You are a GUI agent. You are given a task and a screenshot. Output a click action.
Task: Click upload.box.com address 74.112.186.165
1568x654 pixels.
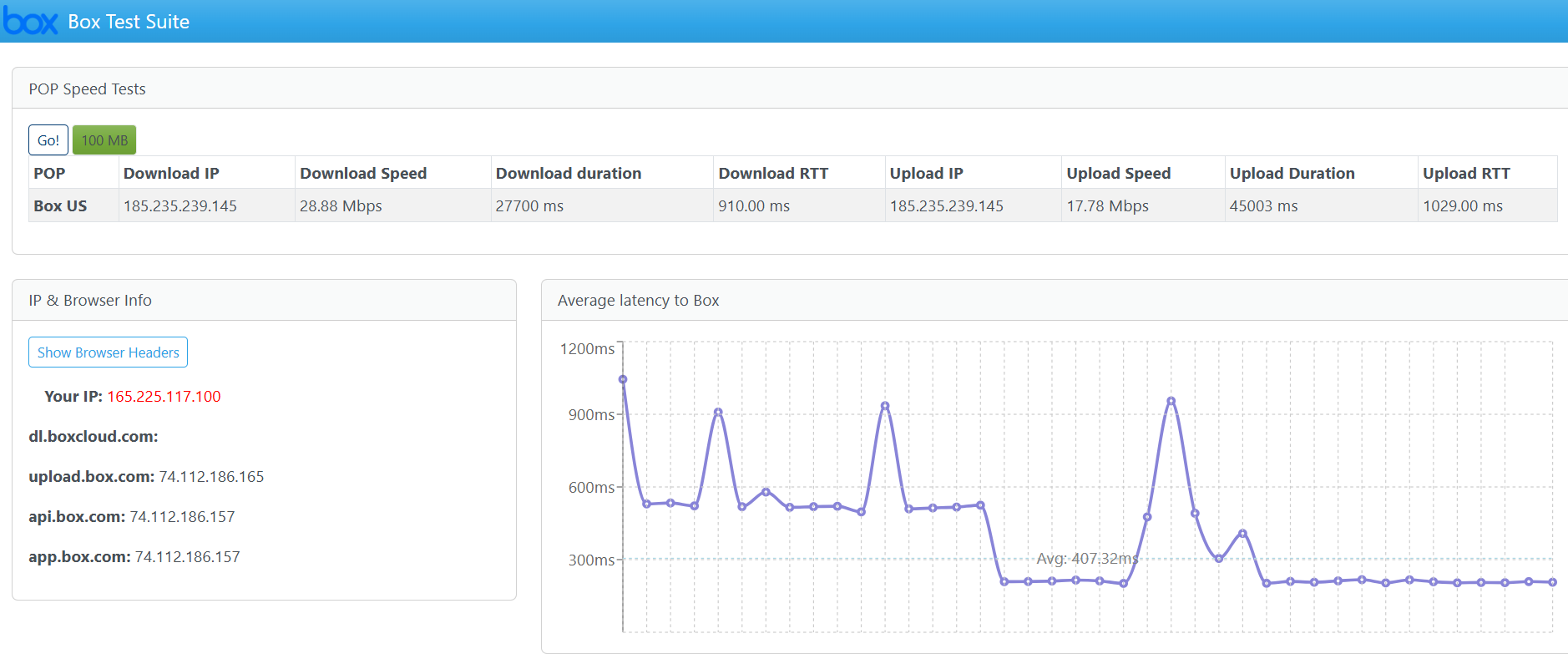[211, 476]
